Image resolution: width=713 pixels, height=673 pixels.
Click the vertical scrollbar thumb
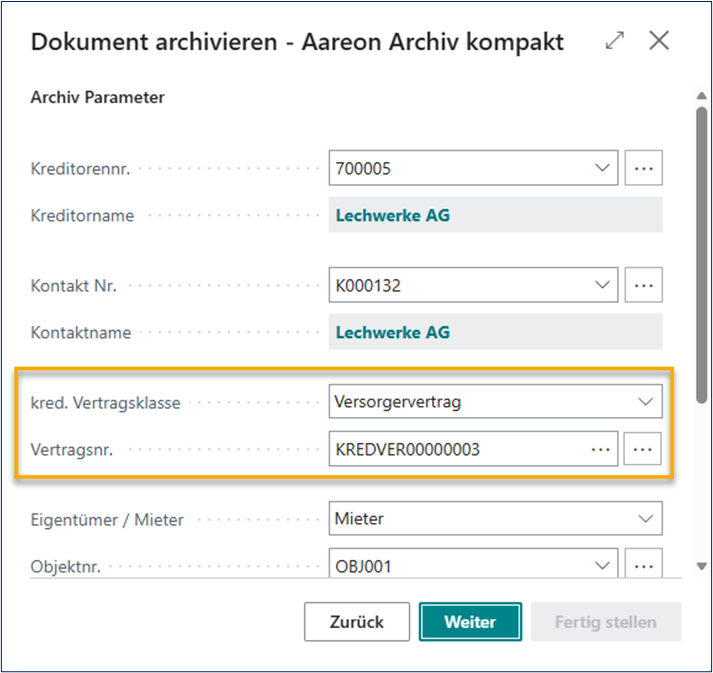click(x=702, y=255)
